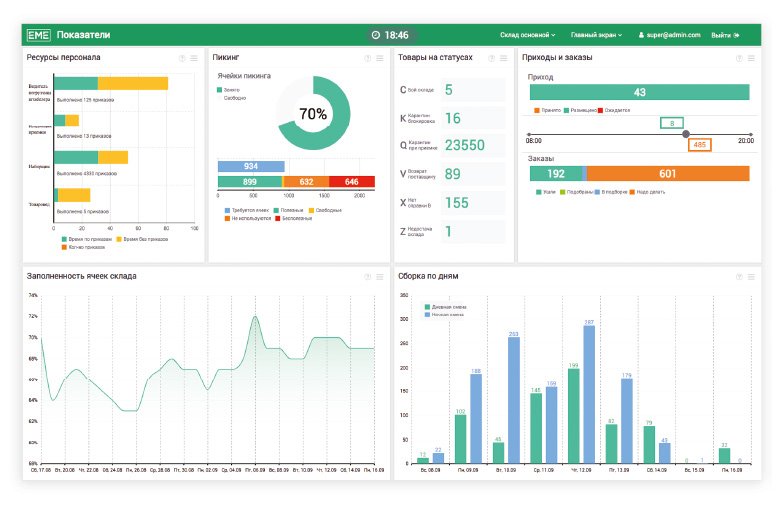Open the Заполненность ячеек склада panel menu
This screenshot has height=506, width=772.
[x=380, y=276]
